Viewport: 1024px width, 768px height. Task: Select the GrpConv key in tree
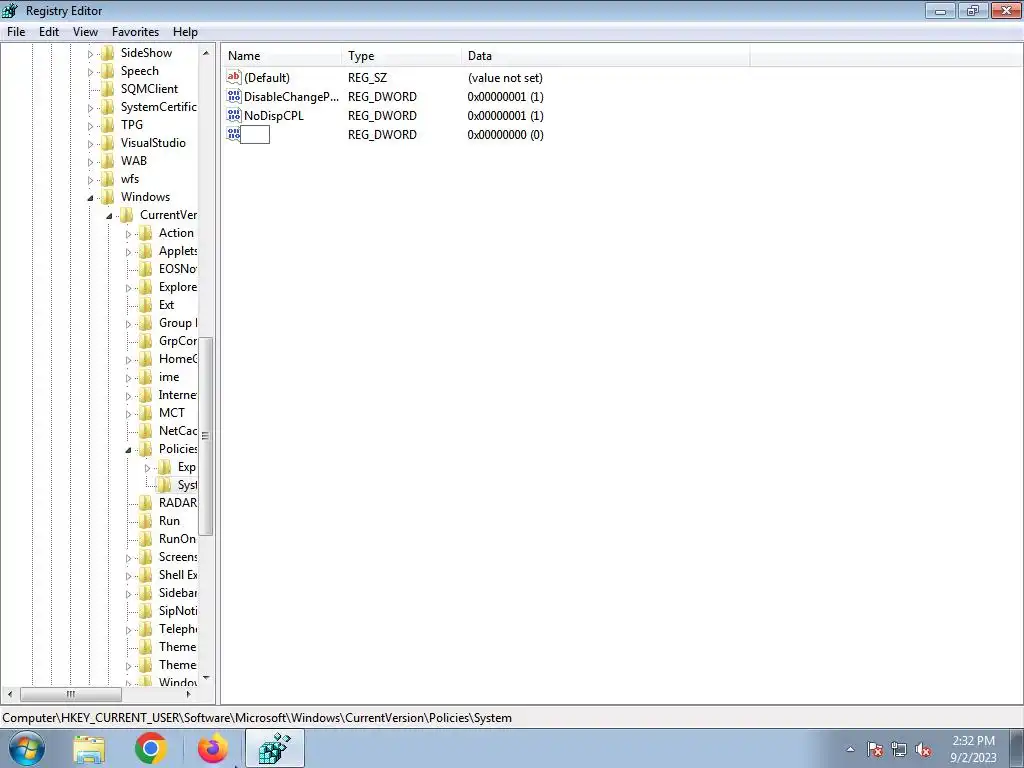coord(178,341)
